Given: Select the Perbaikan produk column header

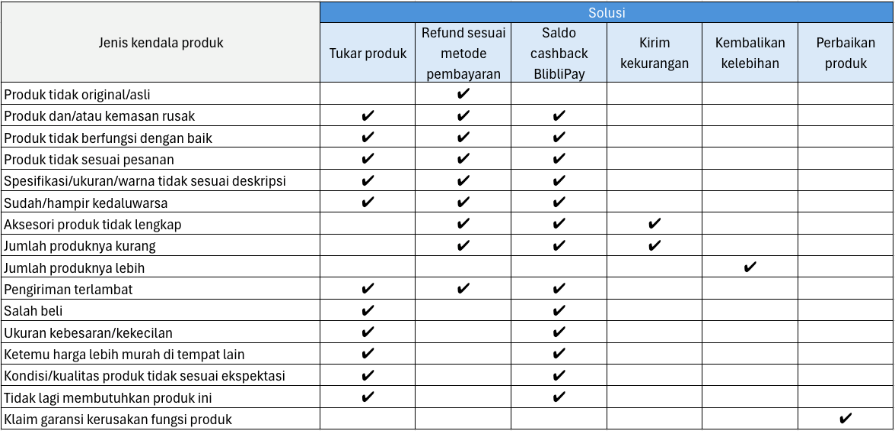Looking at the screenshot, I should tap(846, 54).
